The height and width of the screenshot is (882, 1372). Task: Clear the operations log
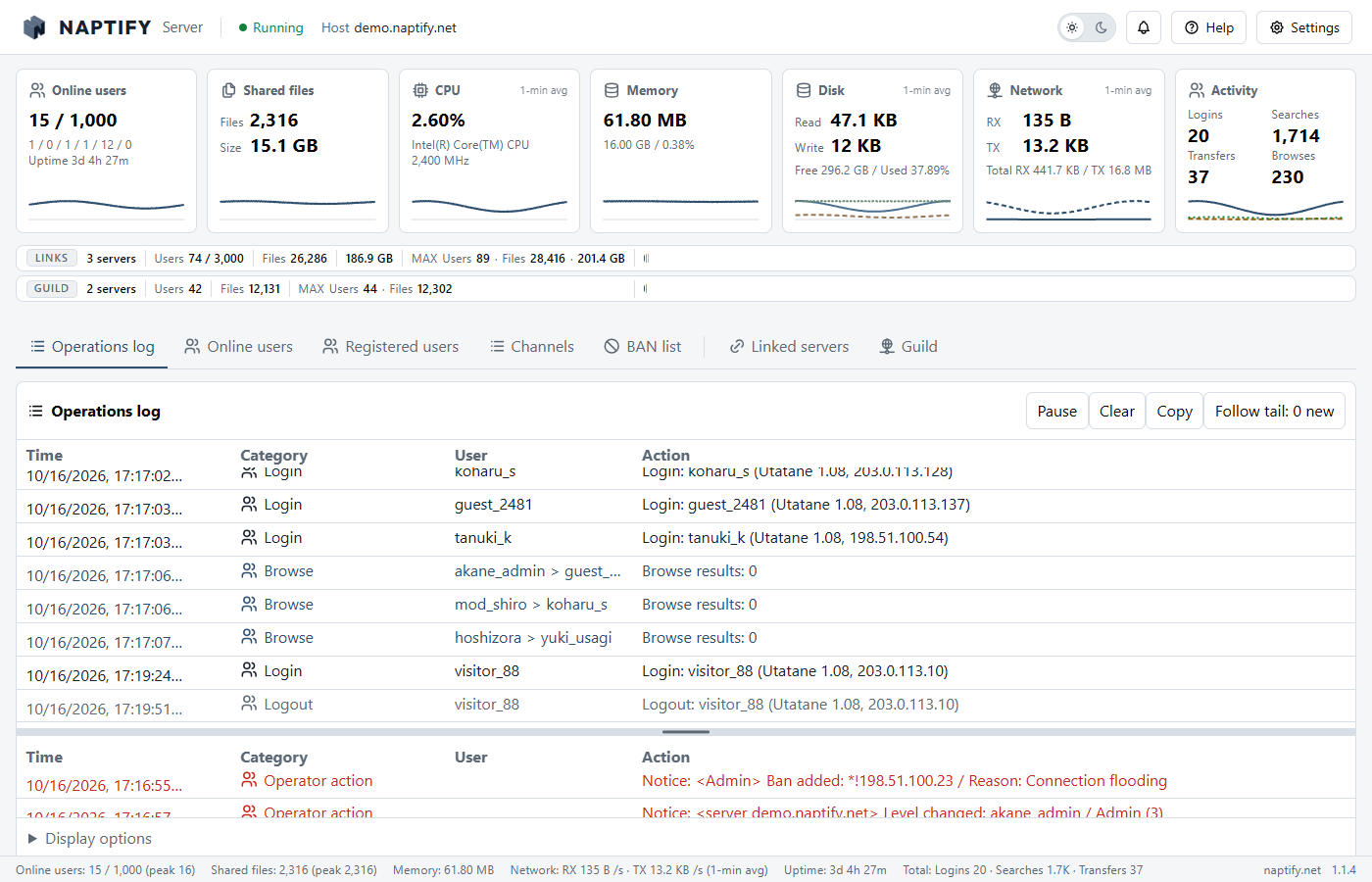point(1117,411)
